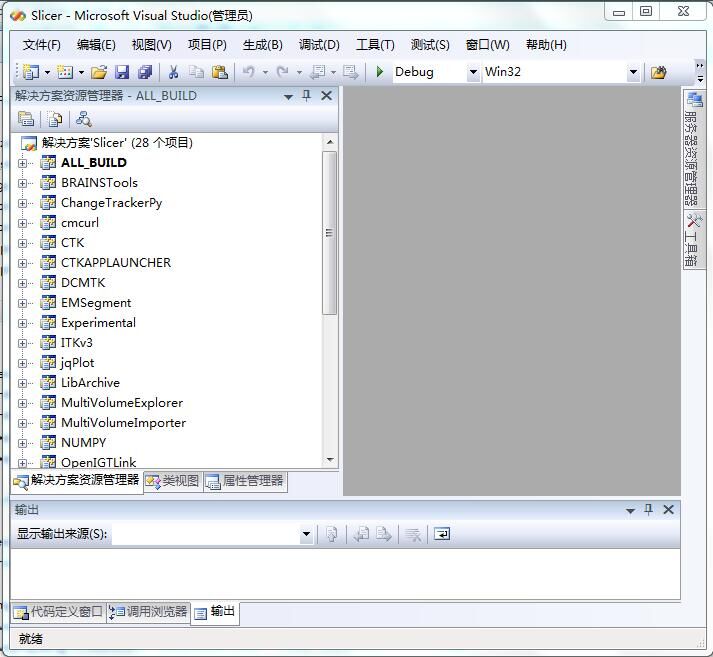Viewport: 713px width, 657px height.
Task: Click the Open File folder icon
Action: pos(99,72)
